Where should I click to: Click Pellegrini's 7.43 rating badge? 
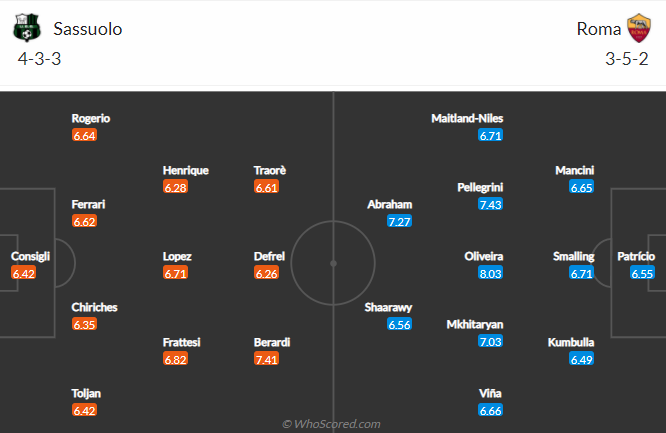tap(491, 205)
